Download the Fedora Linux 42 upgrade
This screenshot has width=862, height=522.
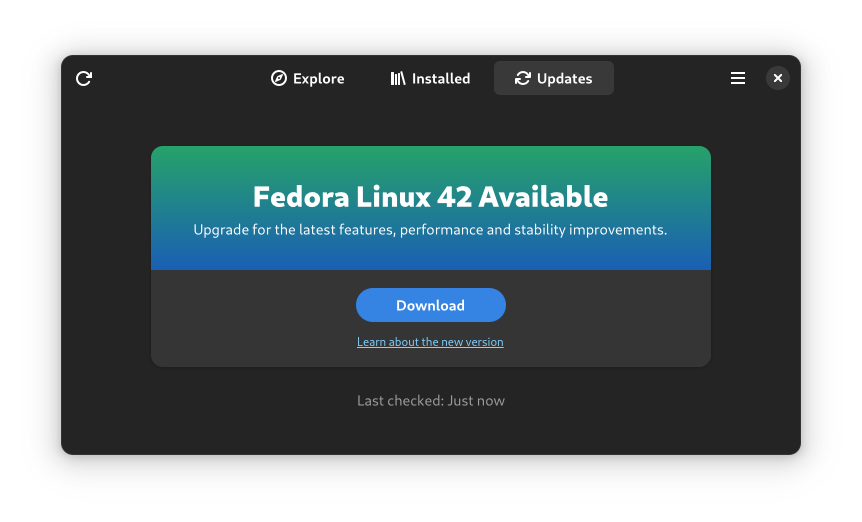(431, 305)
